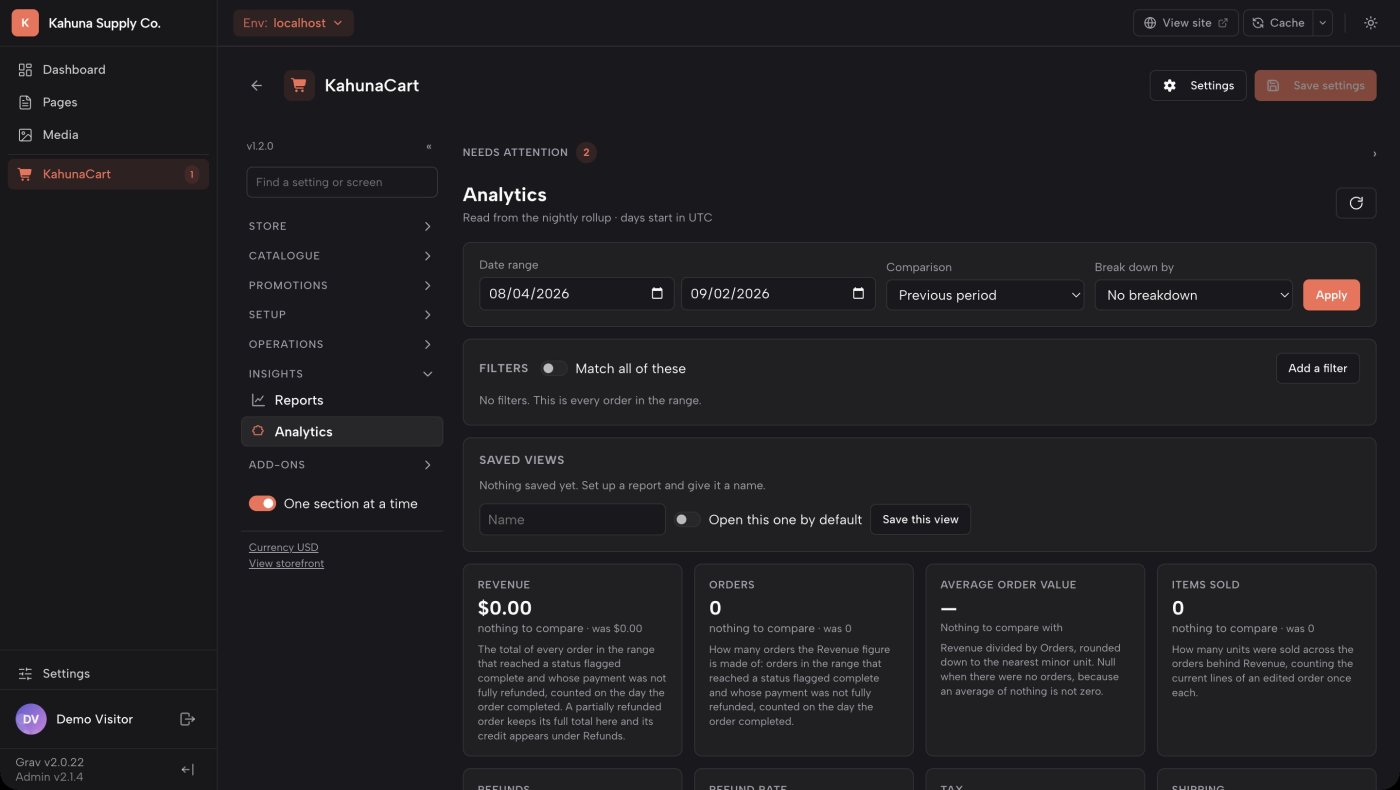Click the KahunaCart orange cart logo
1400x790 pixels.
click(299, 86)
